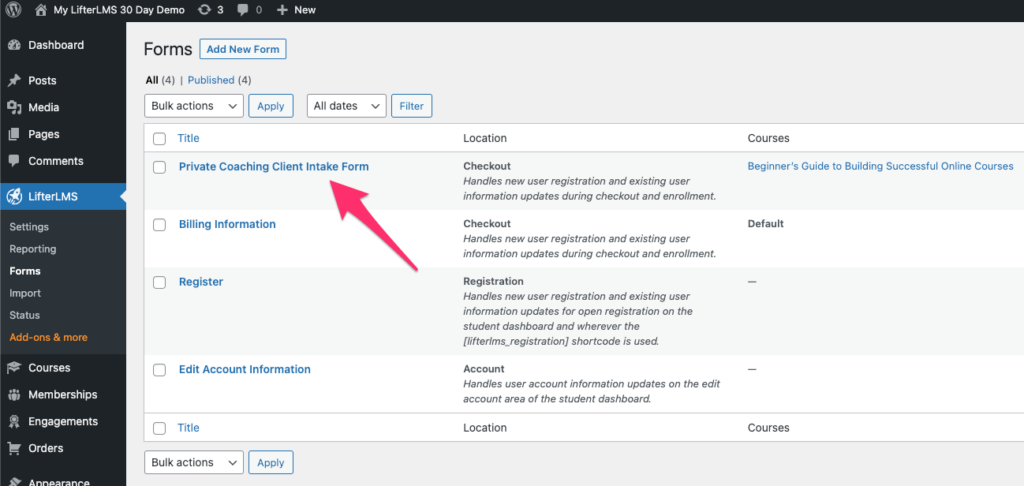Click the home icon beside site name
1024x486 pixels.
click(41, 10)
